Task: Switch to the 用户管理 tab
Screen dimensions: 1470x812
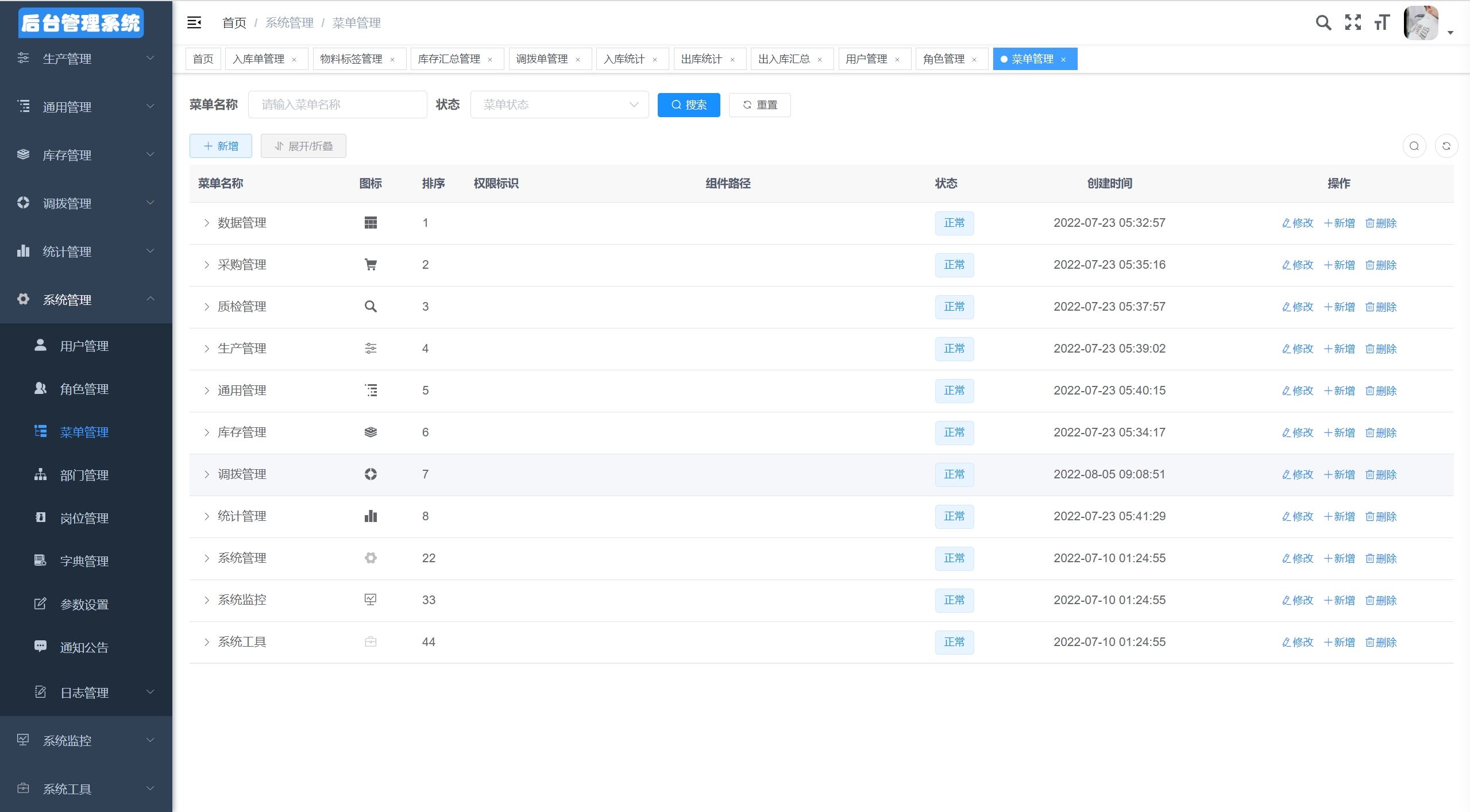Action: coord(866,59)
